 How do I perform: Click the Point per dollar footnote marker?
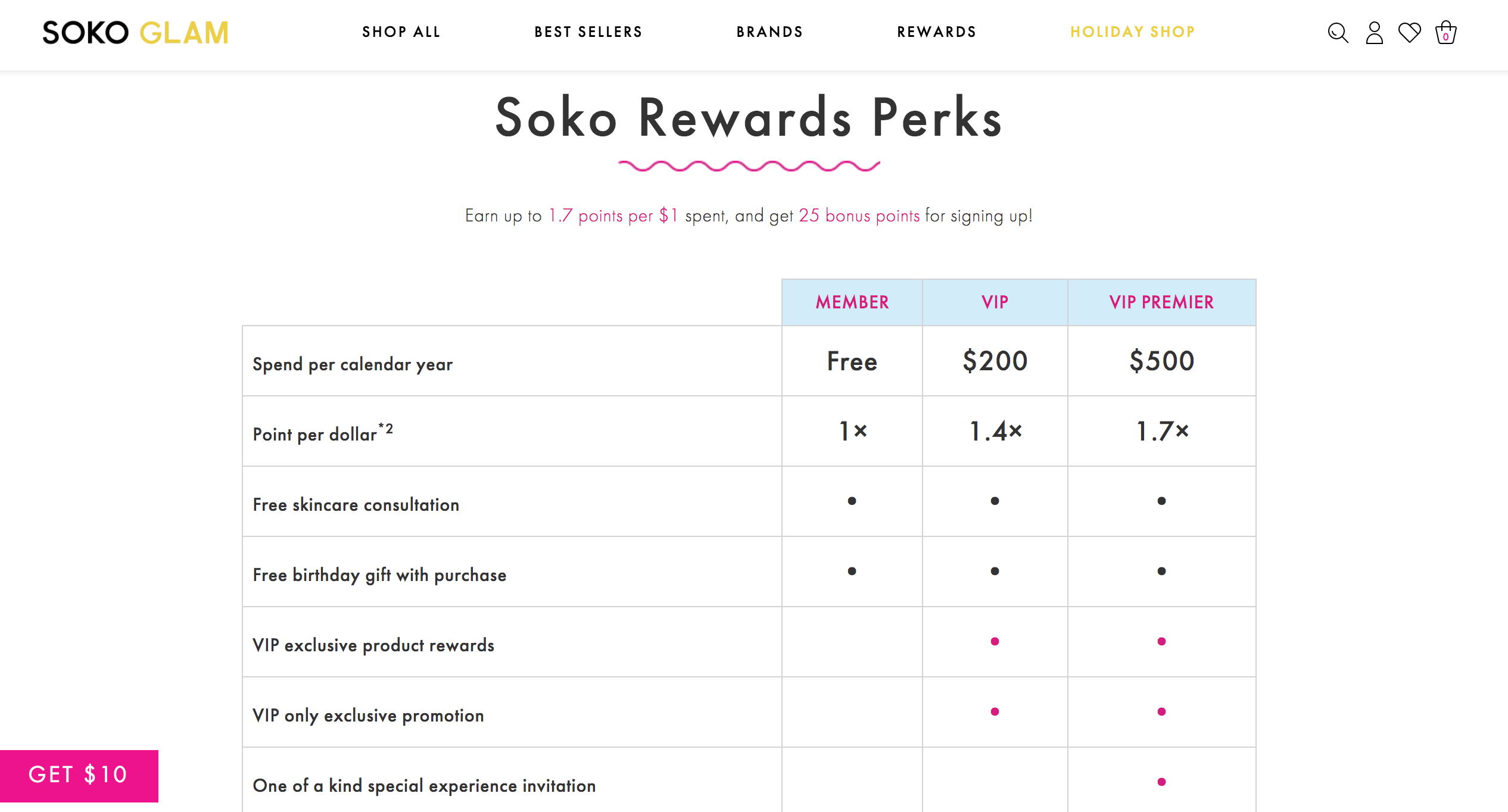click(x=386, y=428)
